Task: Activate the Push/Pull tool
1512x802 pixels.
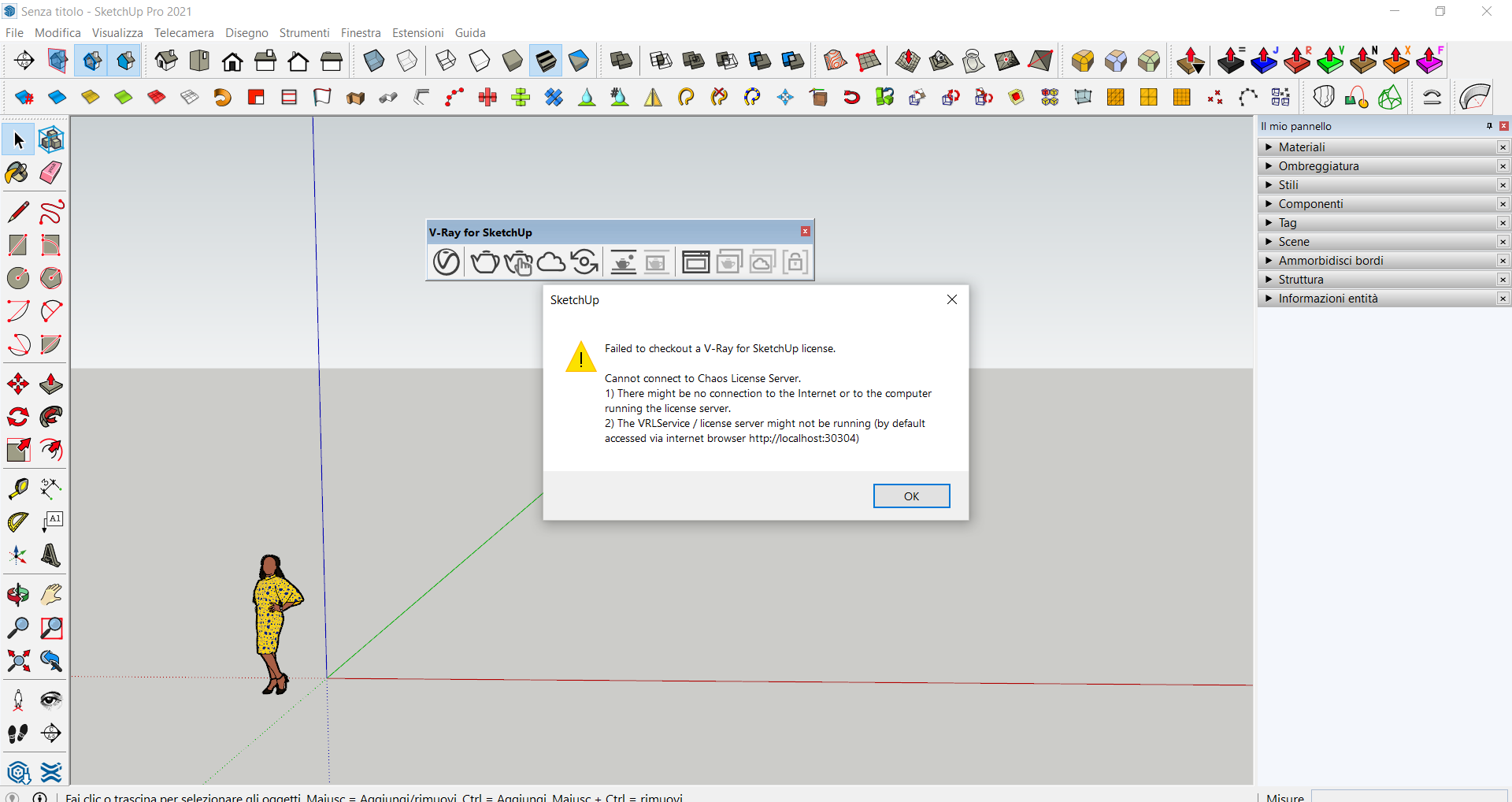Action: pyautogui.click(x=51, y=384)
